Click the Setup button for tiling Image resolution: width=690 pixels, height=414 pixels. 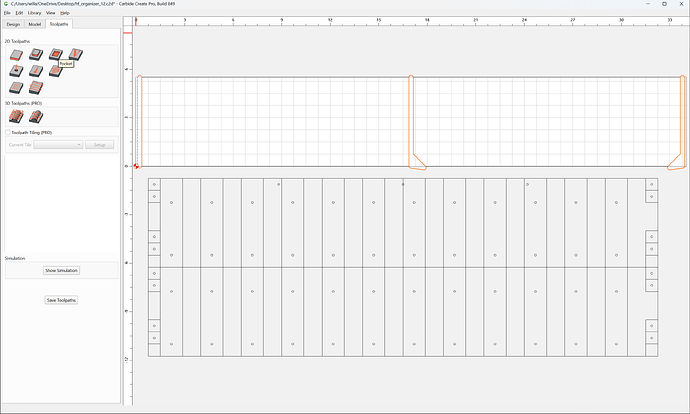click(x=99, y=145)
